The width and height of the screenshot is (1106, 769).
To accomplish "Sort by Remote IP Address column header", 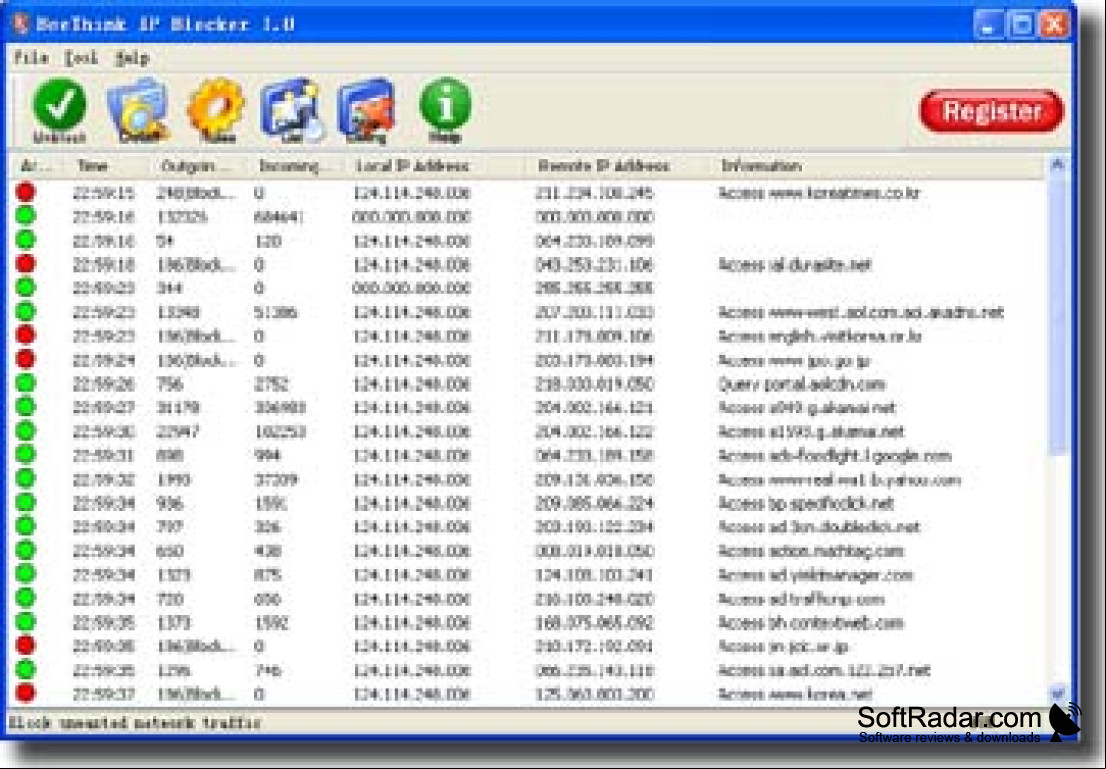I will [604, 166].
